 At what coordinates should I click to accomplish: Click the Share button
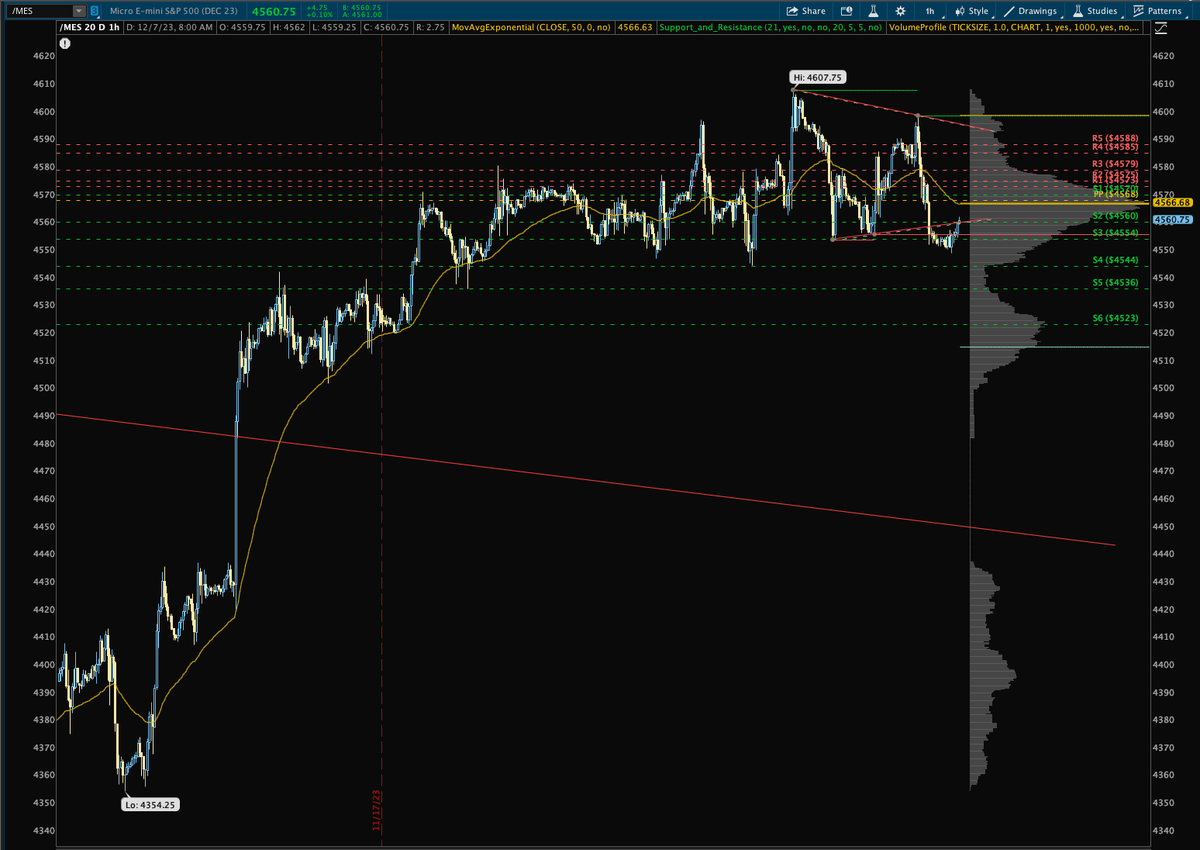806,11
